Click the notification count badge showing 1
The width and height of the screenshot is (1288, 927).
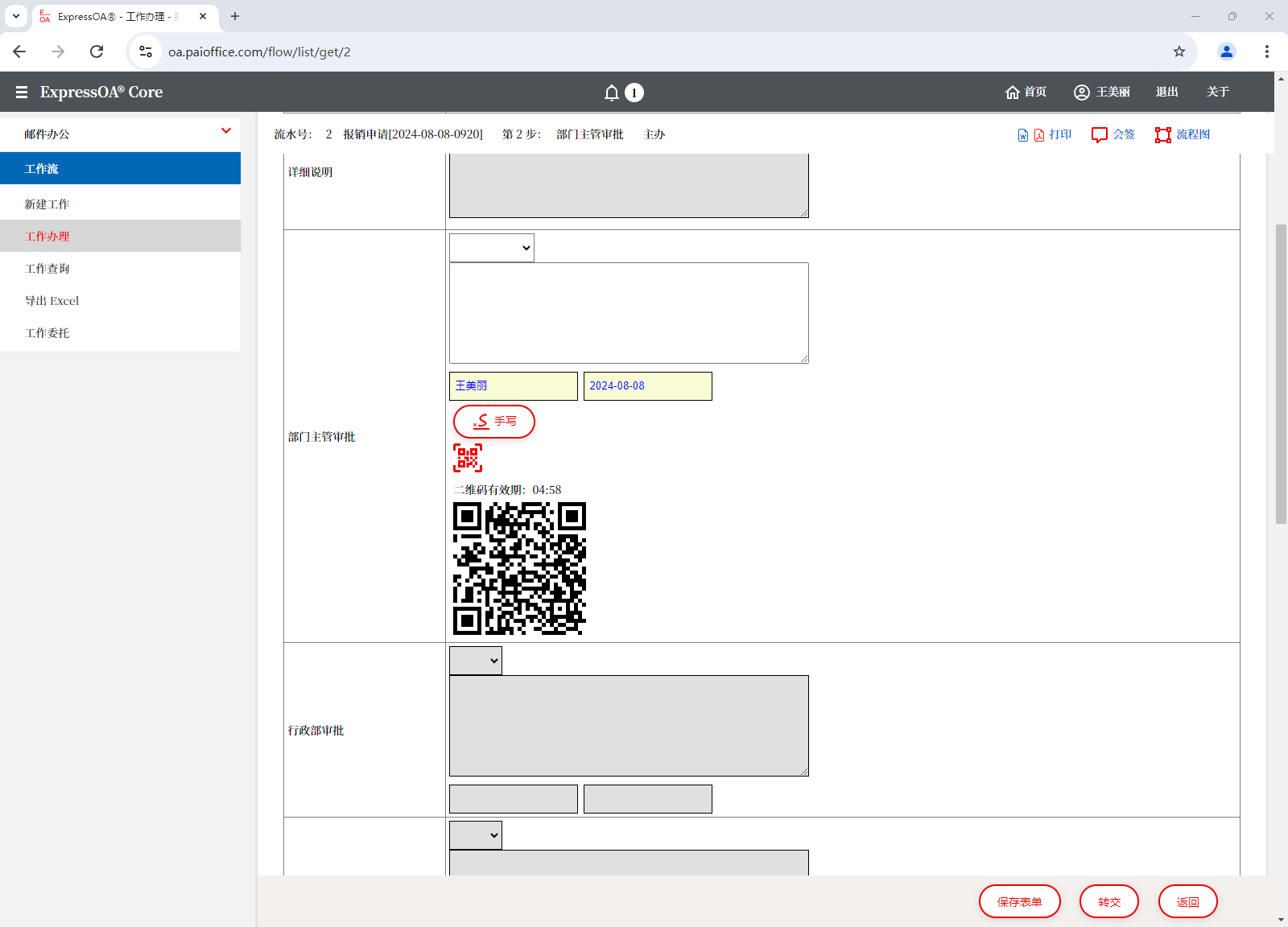(x=634, y=93)
